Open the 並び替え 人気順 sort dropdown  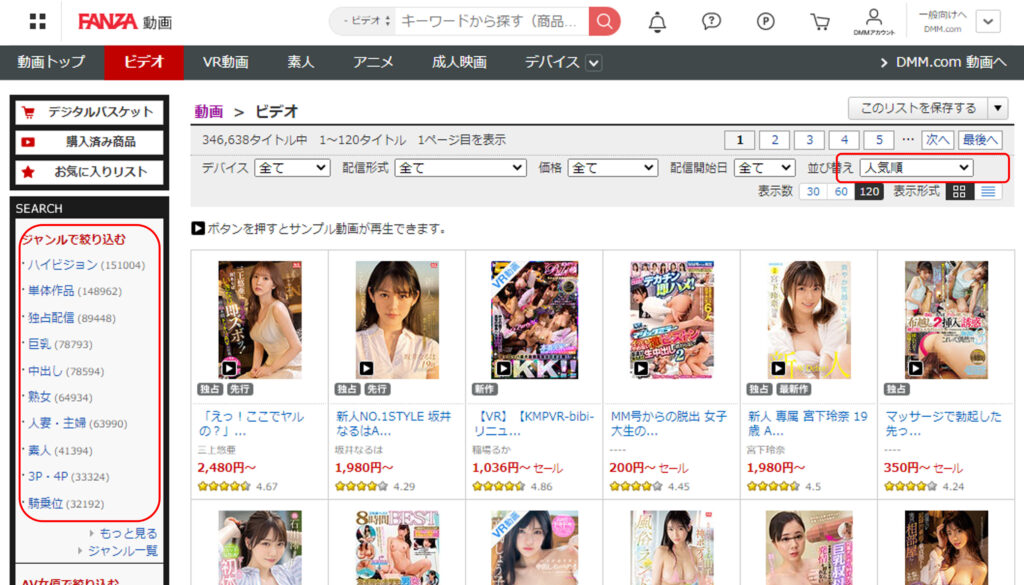916,168
